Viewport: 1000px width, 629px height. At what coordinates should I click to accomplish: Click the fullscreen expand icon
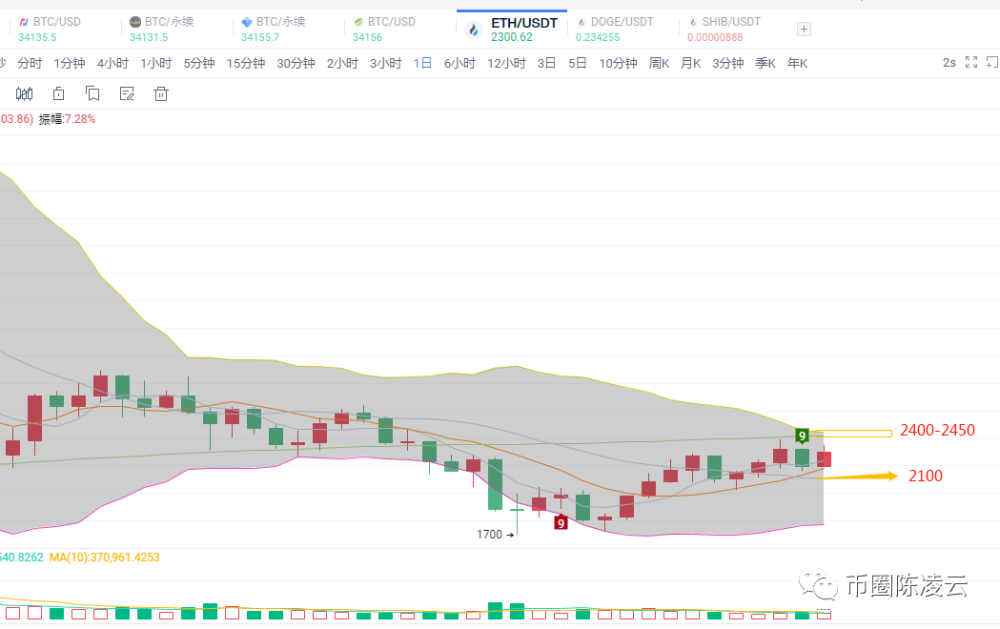(971, 63)
